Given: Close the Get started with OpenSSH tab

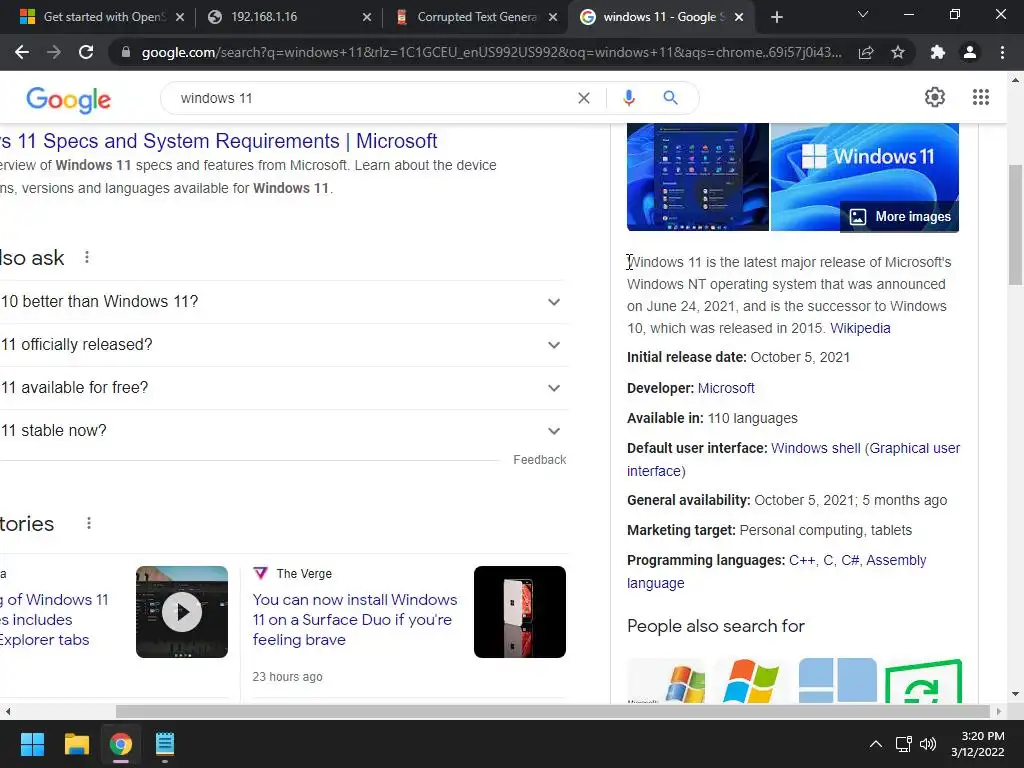Looking at the screenshot, I should [x=180, y=17].
